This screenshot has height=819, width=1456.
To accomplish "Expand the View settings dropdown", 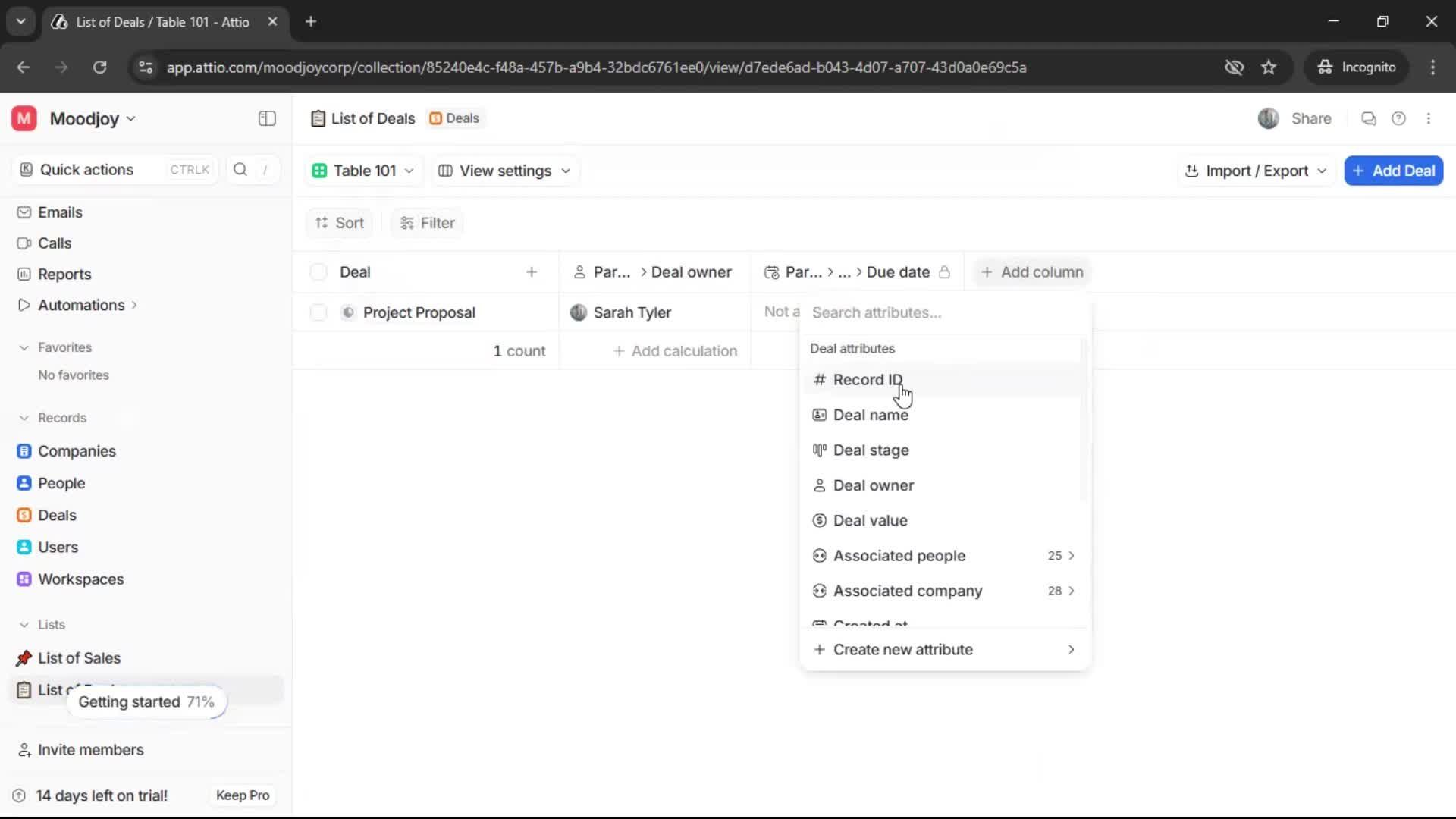I will coord(504,171).
